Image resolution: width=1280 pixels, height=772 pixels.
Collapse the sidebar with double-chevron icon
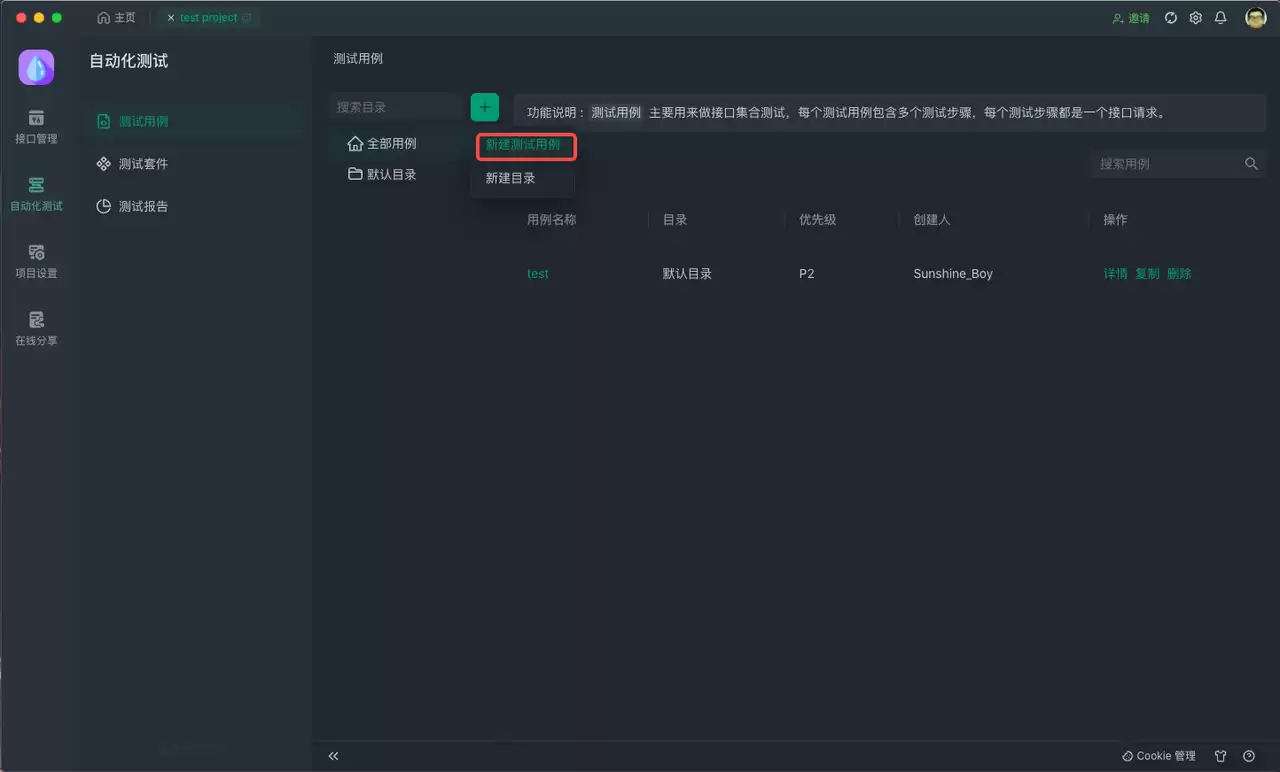tap(334, 756)
